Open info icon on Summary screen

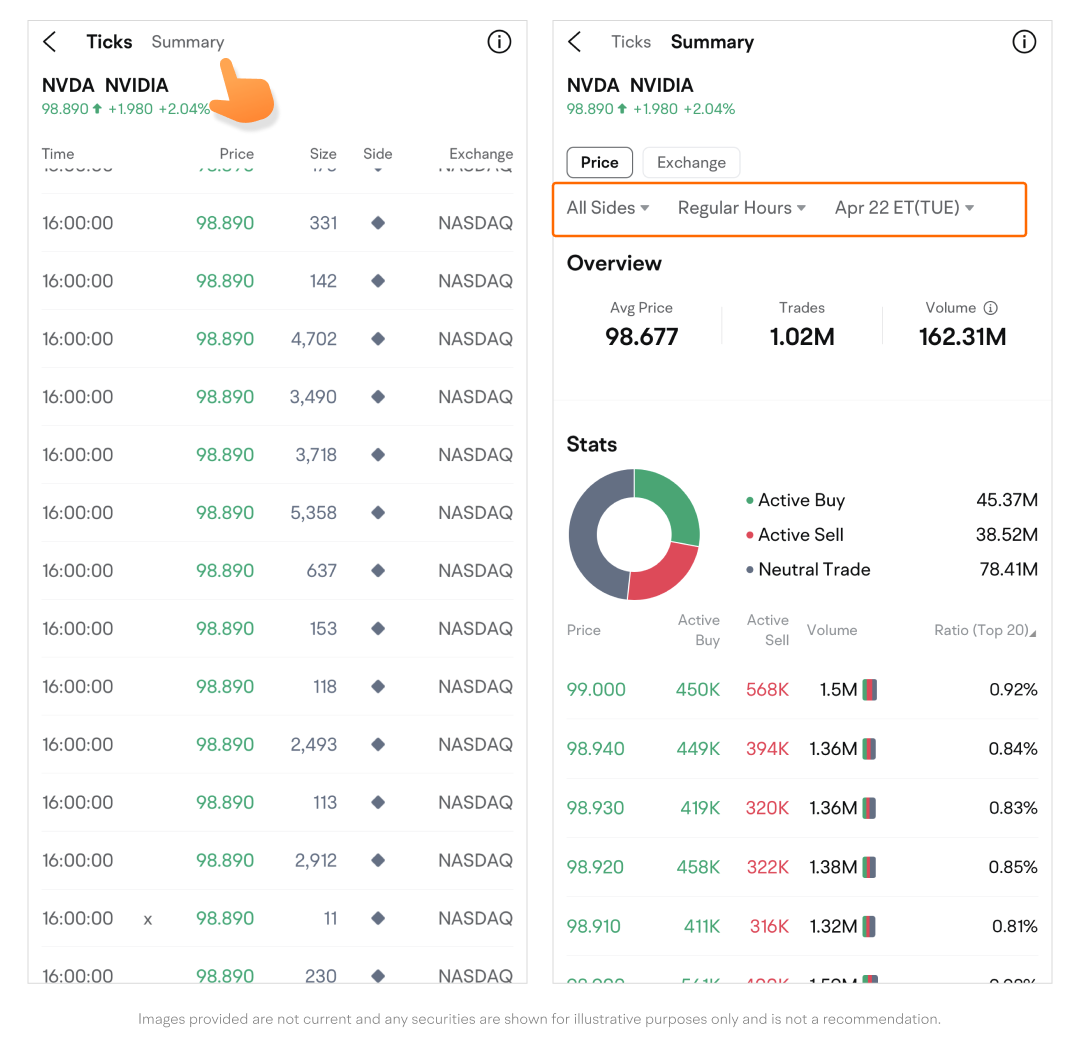pyautogui.click(x=1024, y=42)
